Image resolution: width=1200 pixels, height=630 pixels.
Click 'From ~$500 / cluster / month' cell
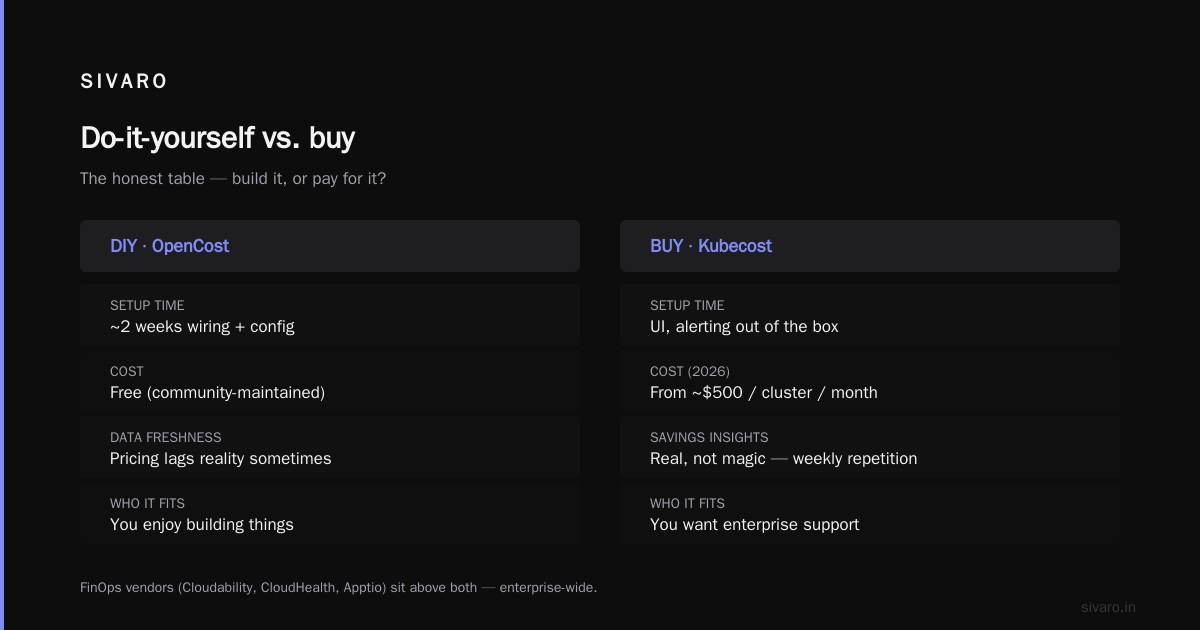tap(870, 382)
